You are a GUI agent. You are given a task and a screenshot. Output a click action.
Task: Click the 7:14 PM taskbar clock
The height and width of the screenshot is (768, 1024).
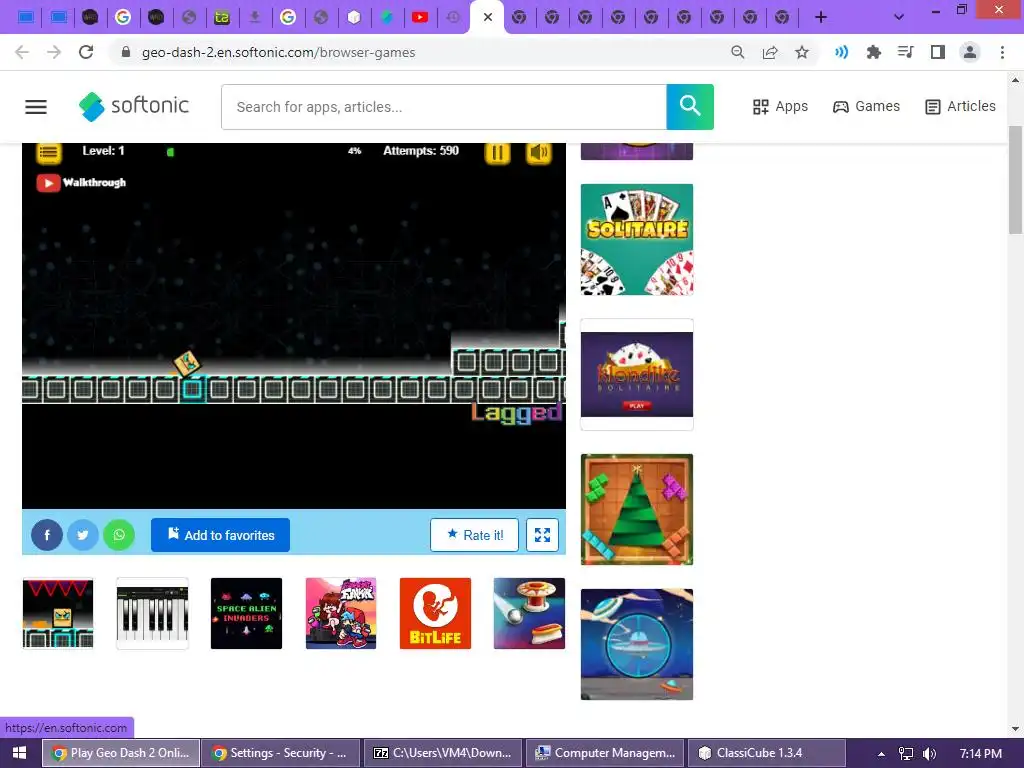tap(980, 754)
